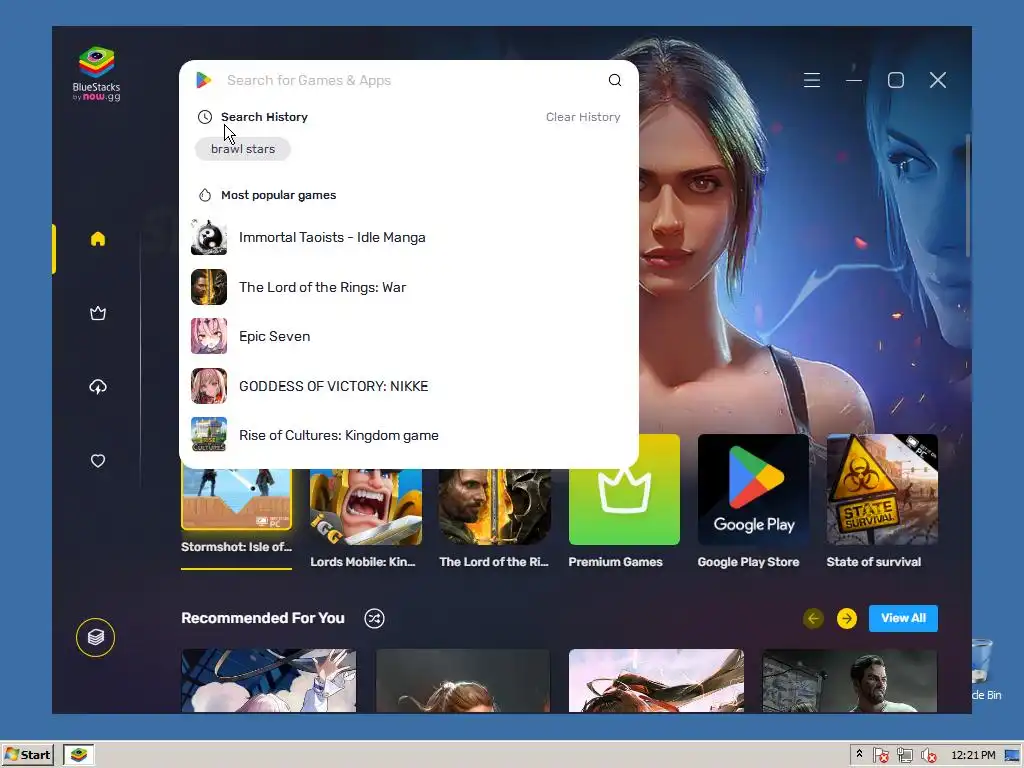The image size is (1024, 768).
Task: Click the BlueStacks logo
Action: coord(97,74)
